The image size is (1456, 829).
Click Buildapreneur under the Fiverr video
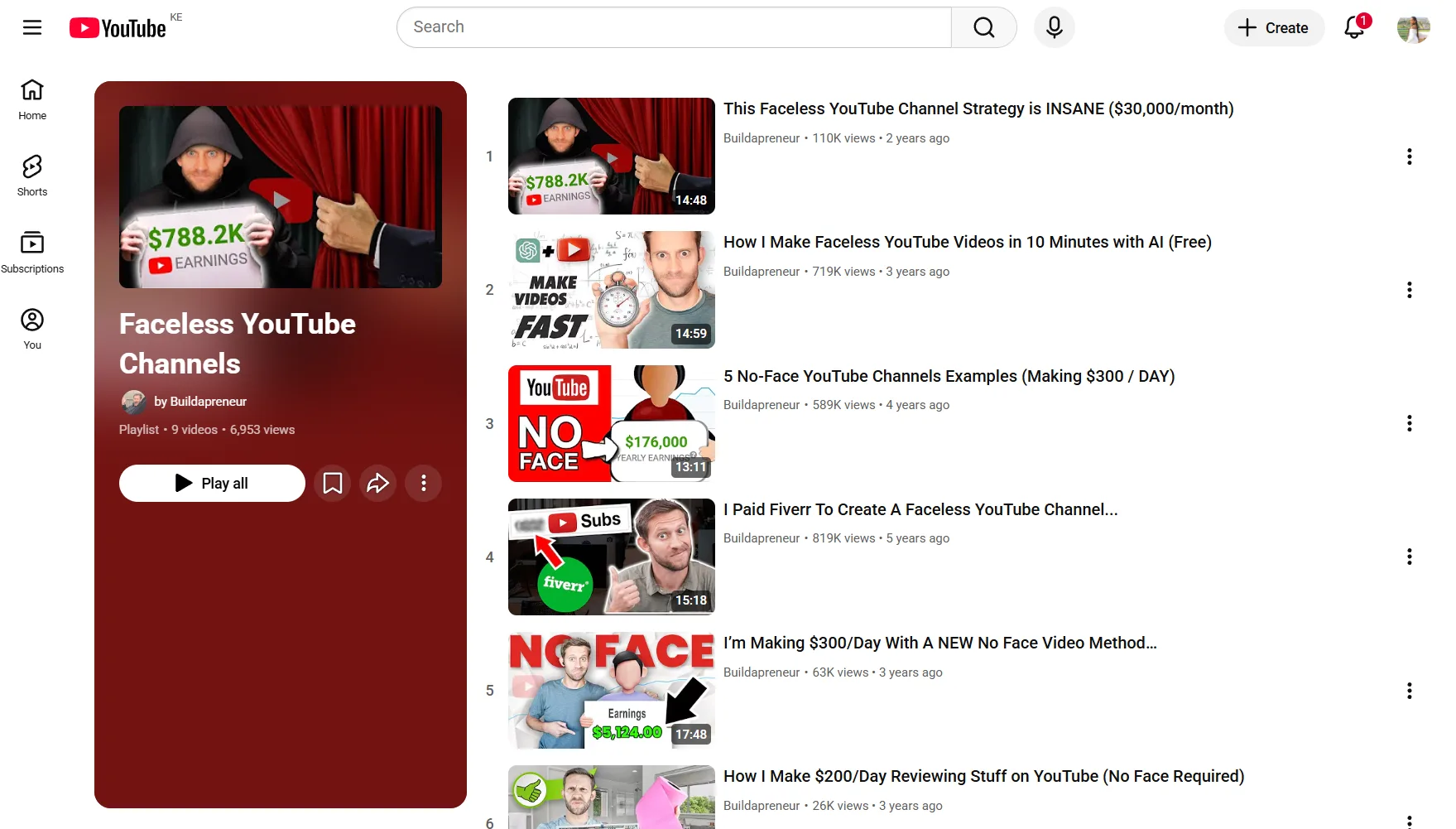coord(762,538)
